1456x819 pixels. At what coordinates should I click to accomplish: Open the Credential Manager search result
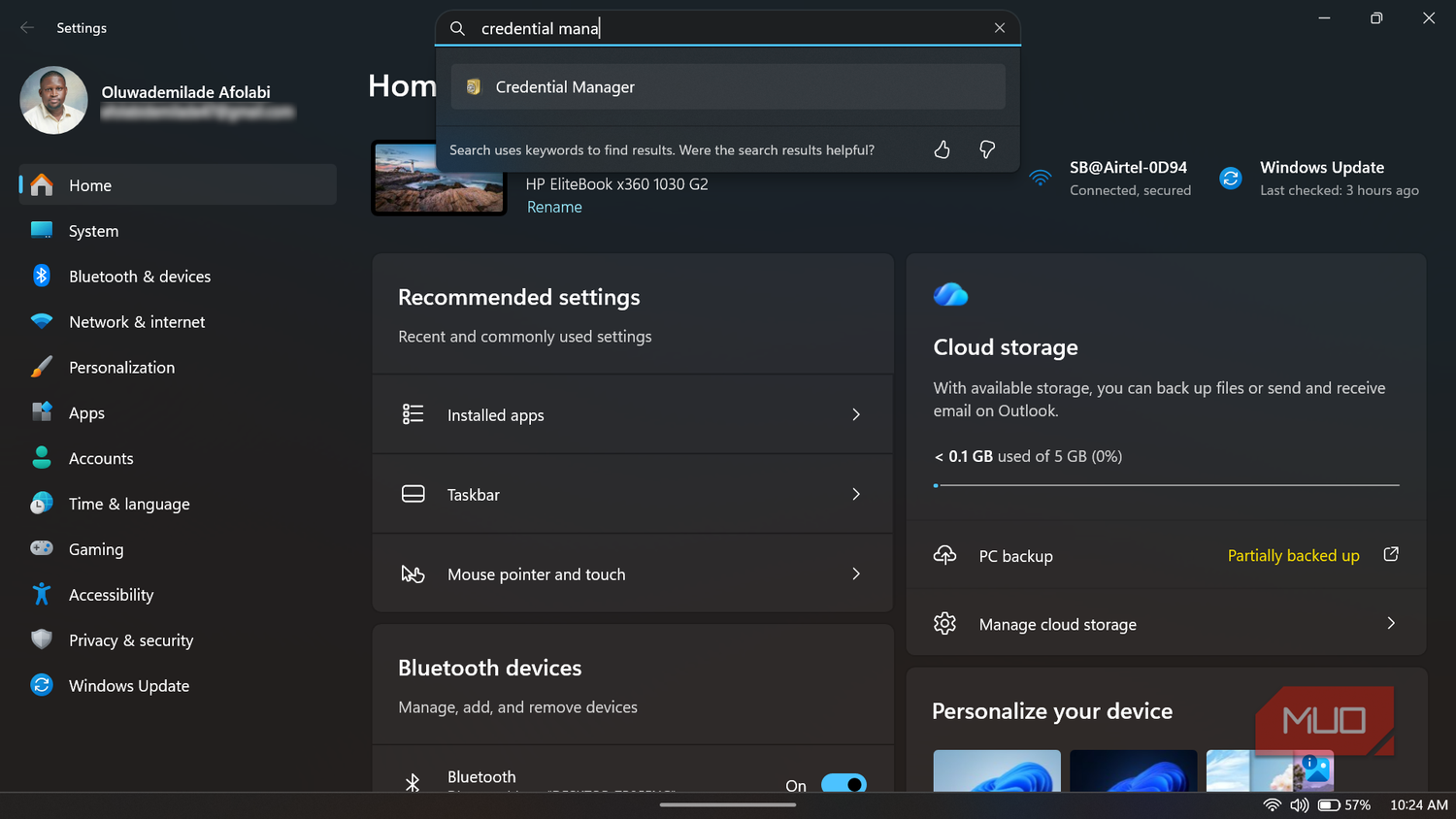728,87
